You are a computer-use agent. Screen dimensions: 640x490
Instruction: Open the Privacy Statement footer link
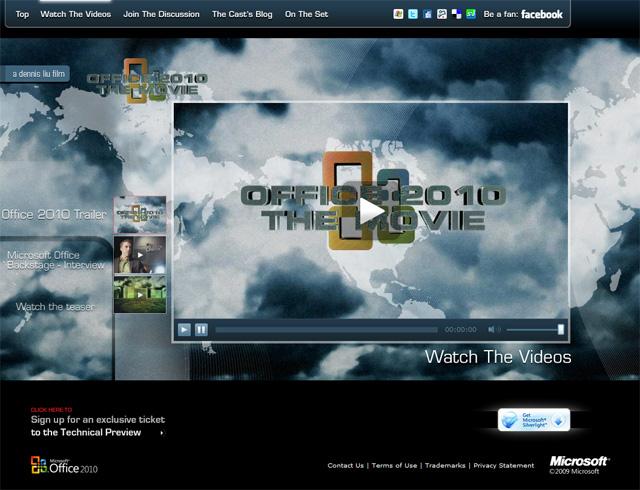504,465
